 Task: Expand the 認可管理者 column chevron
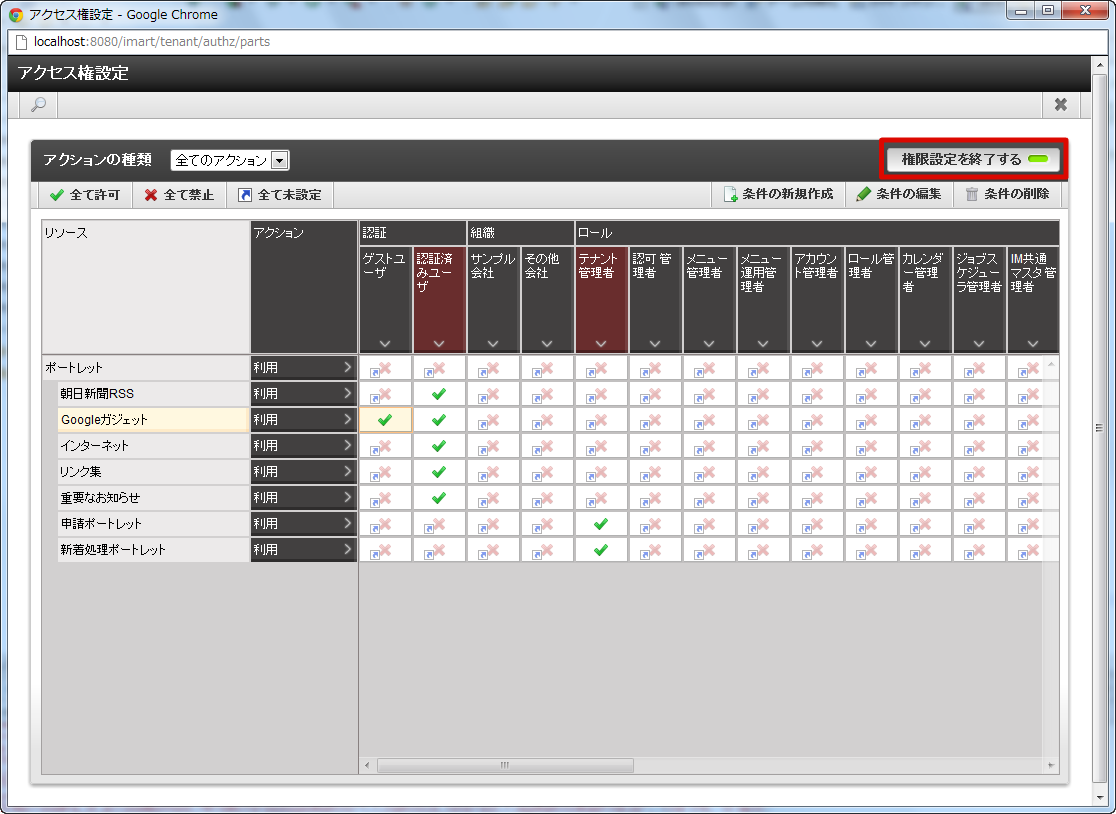pyautogui.click(x=655, y=344)
